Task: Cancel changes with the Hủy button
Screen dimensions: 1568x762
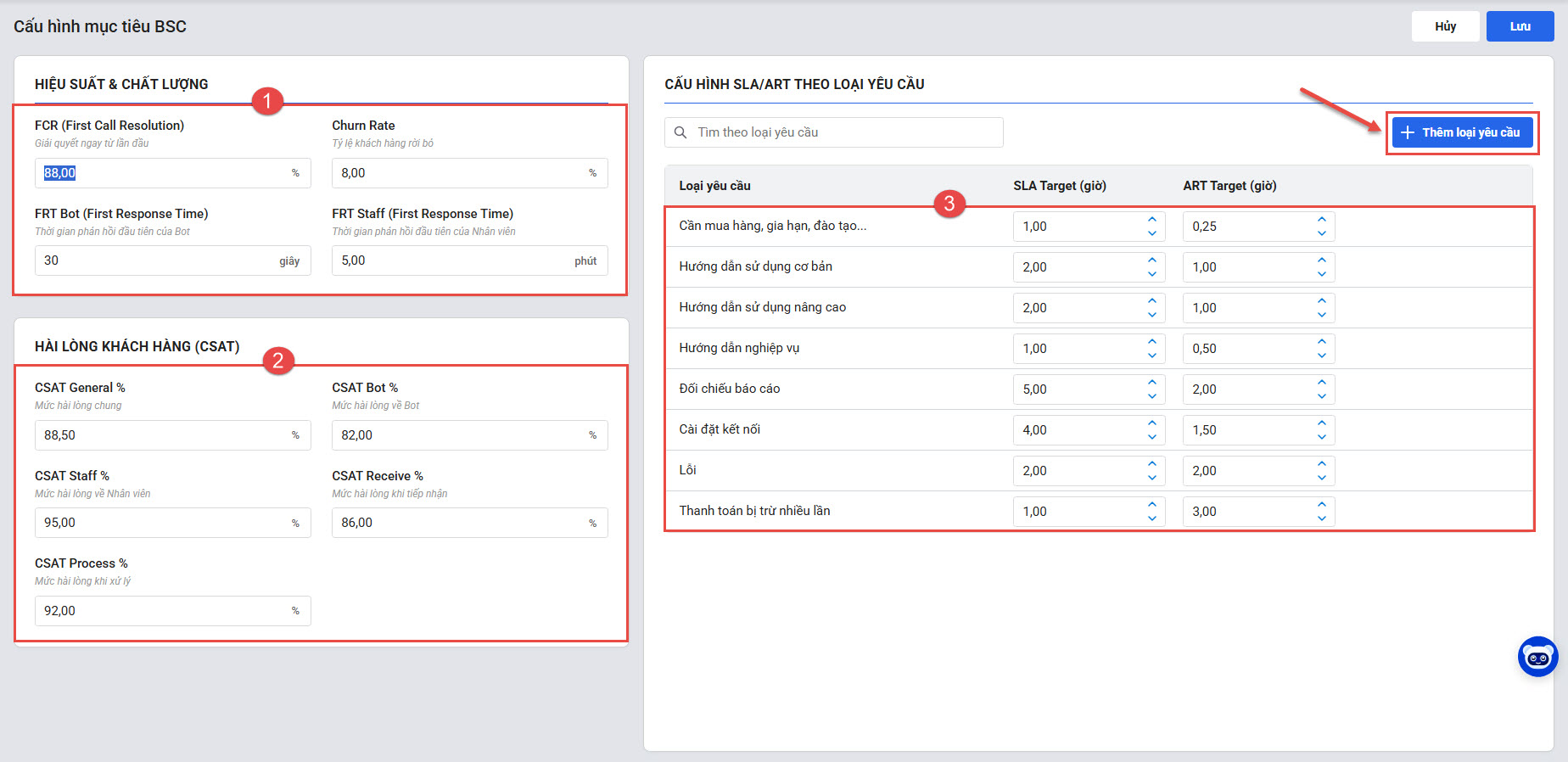Action: [x=1445, y=26]
